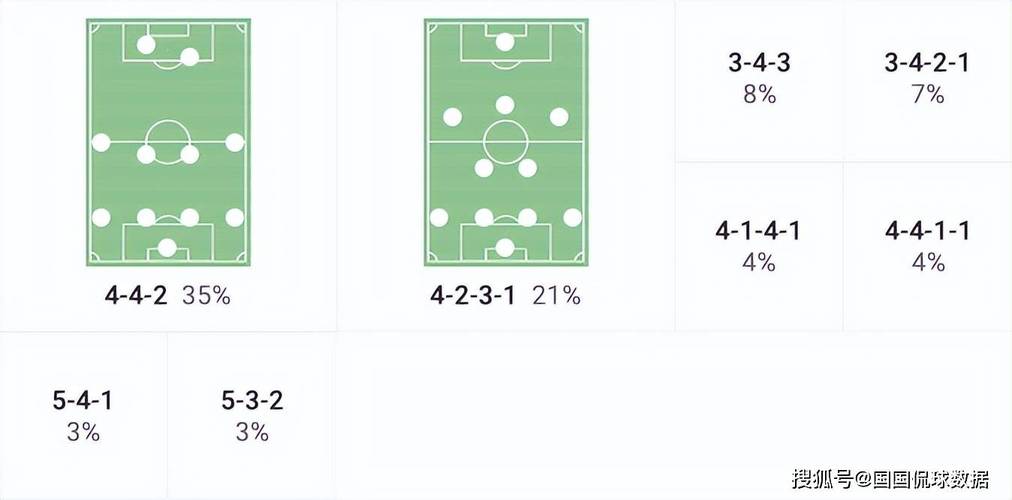The height and width of the screenshot is (500, 1012).
Task: Click the Sohu watermark text
Action: tap(890, 479)
